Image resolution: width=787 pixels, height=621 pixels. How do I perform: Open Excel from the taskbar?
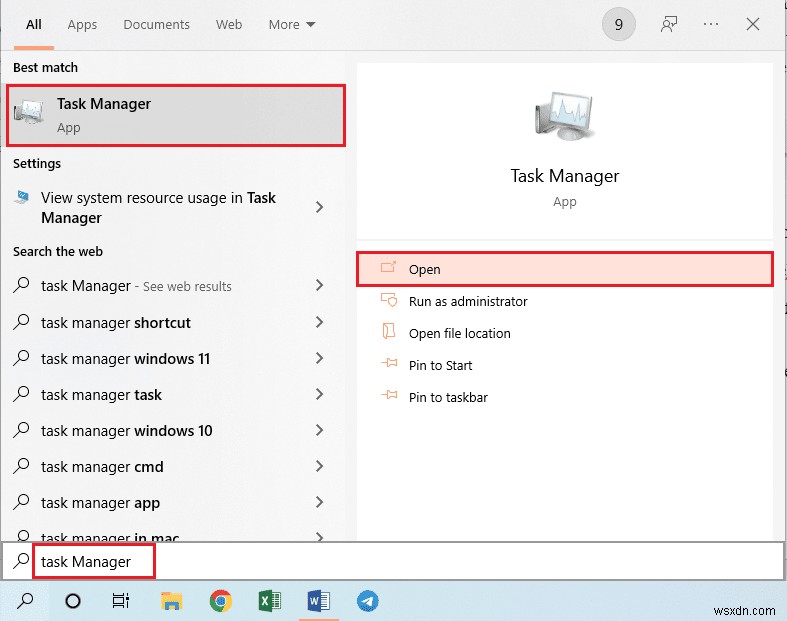click(270, 601)
